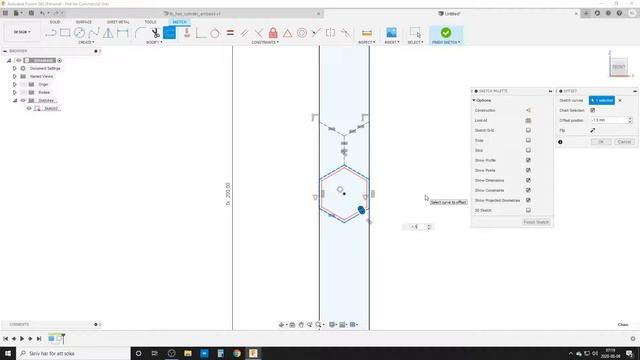Apply the Tangent constraint

pos(215,33)
